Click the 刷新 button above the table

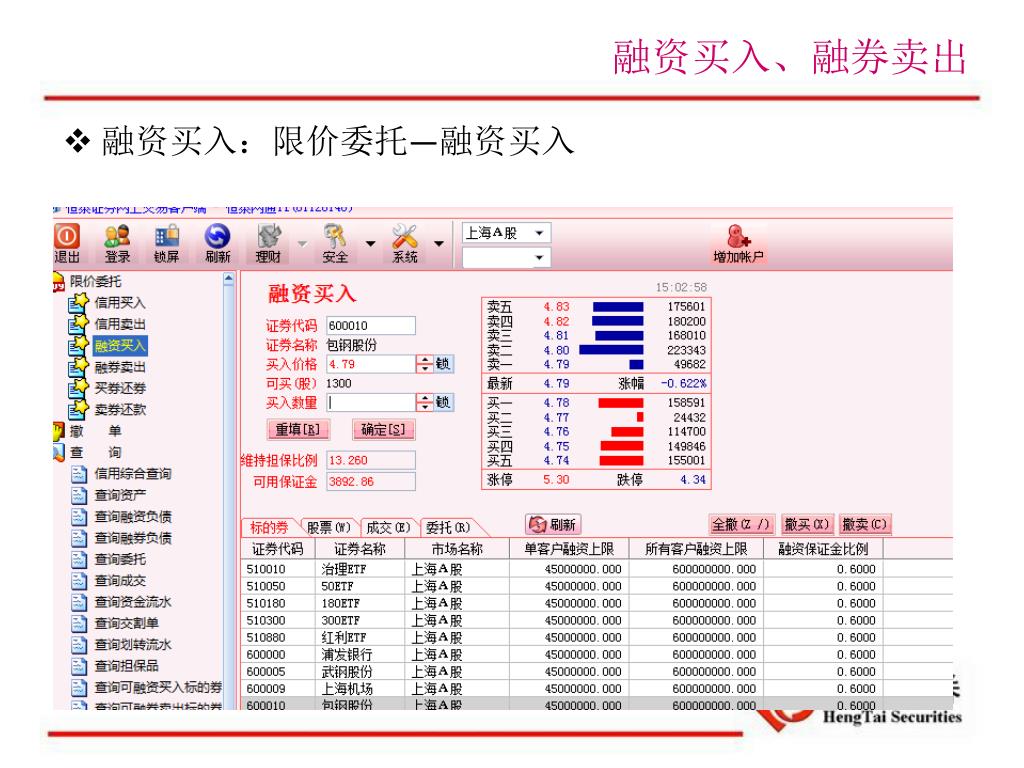pyautogui.click(x=553, y=524)
